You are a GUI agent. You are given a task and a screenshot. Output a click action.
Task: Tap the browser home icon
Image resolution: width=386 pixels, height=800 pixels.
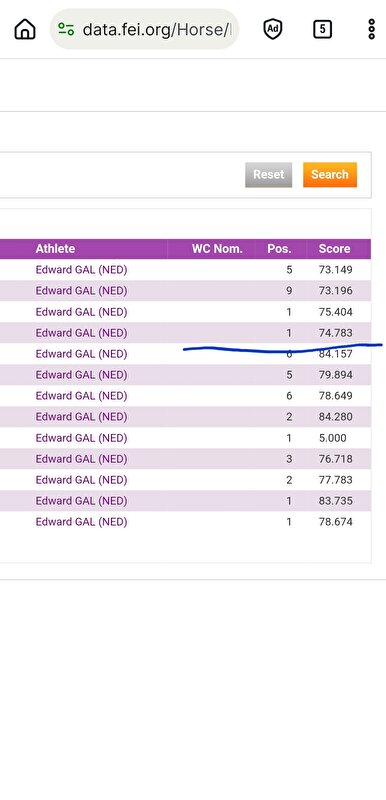25,29
